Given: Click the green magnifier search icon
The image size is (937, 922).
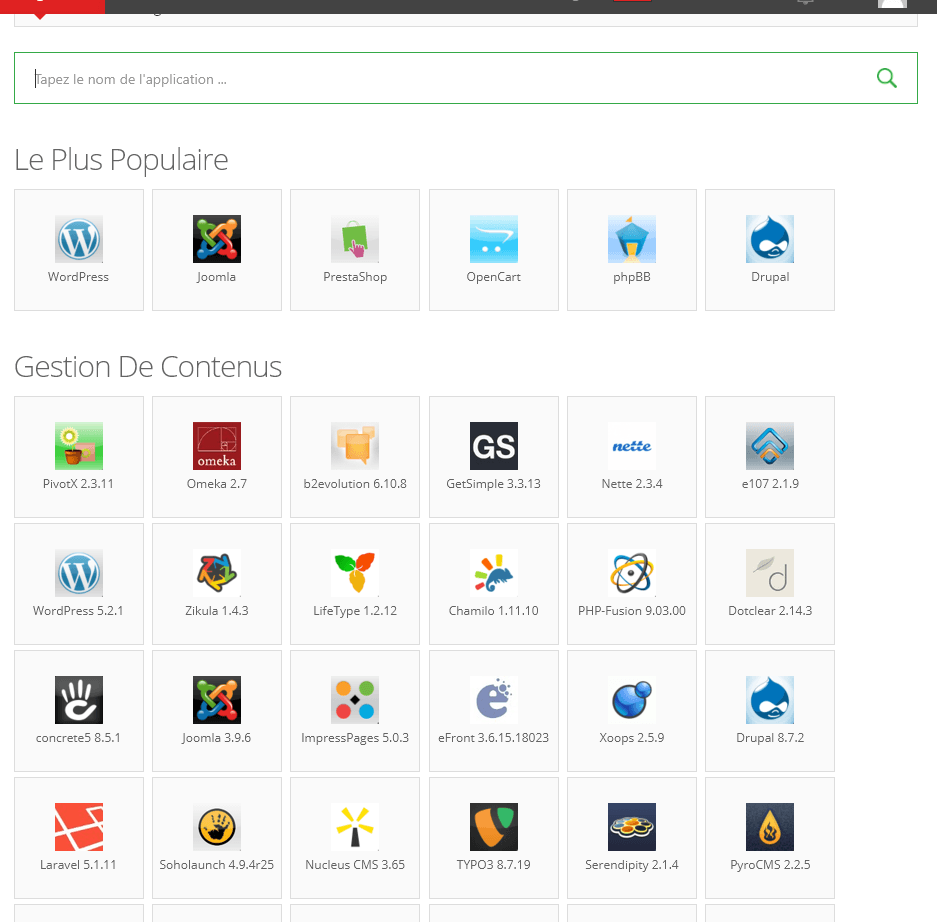Looking at the screenshot, I should [x=886, y=78].
